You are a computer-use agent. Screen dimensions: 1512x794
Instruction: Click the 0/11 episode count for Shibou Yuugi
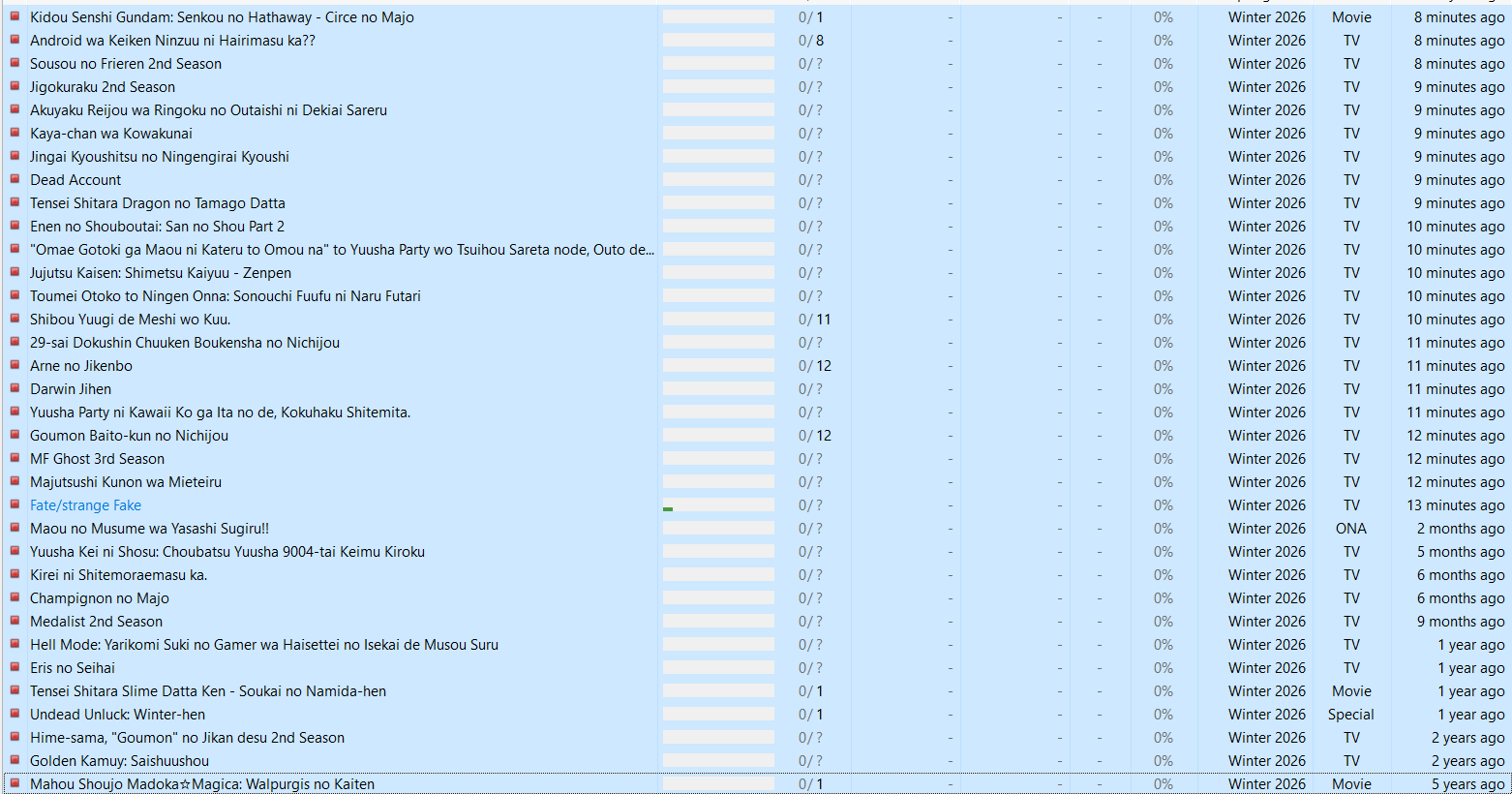tap(814, 320)
